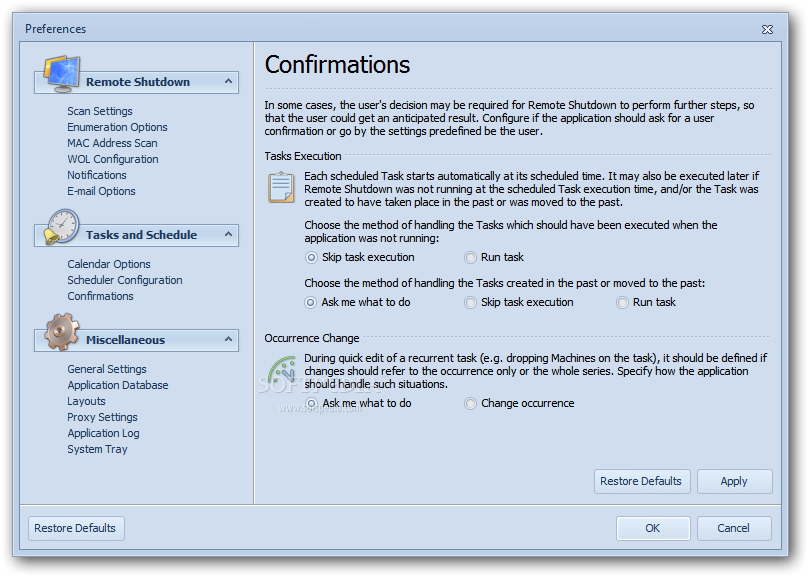The height and width of the screenshot is (577, 809).
Task: Click the Occurrence Change section label
Action: (312, 339)
